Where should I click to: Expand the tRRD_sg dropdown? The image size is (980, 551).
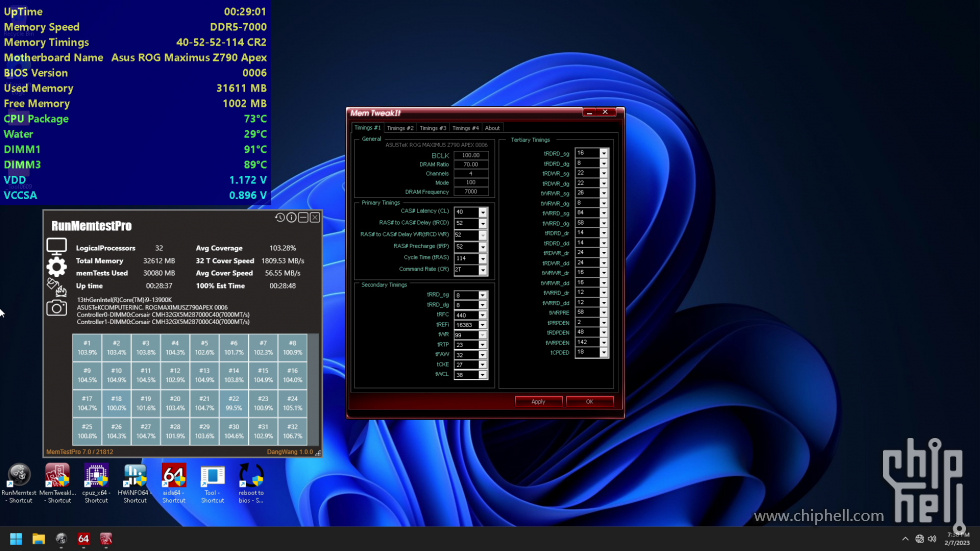point(482,295)
